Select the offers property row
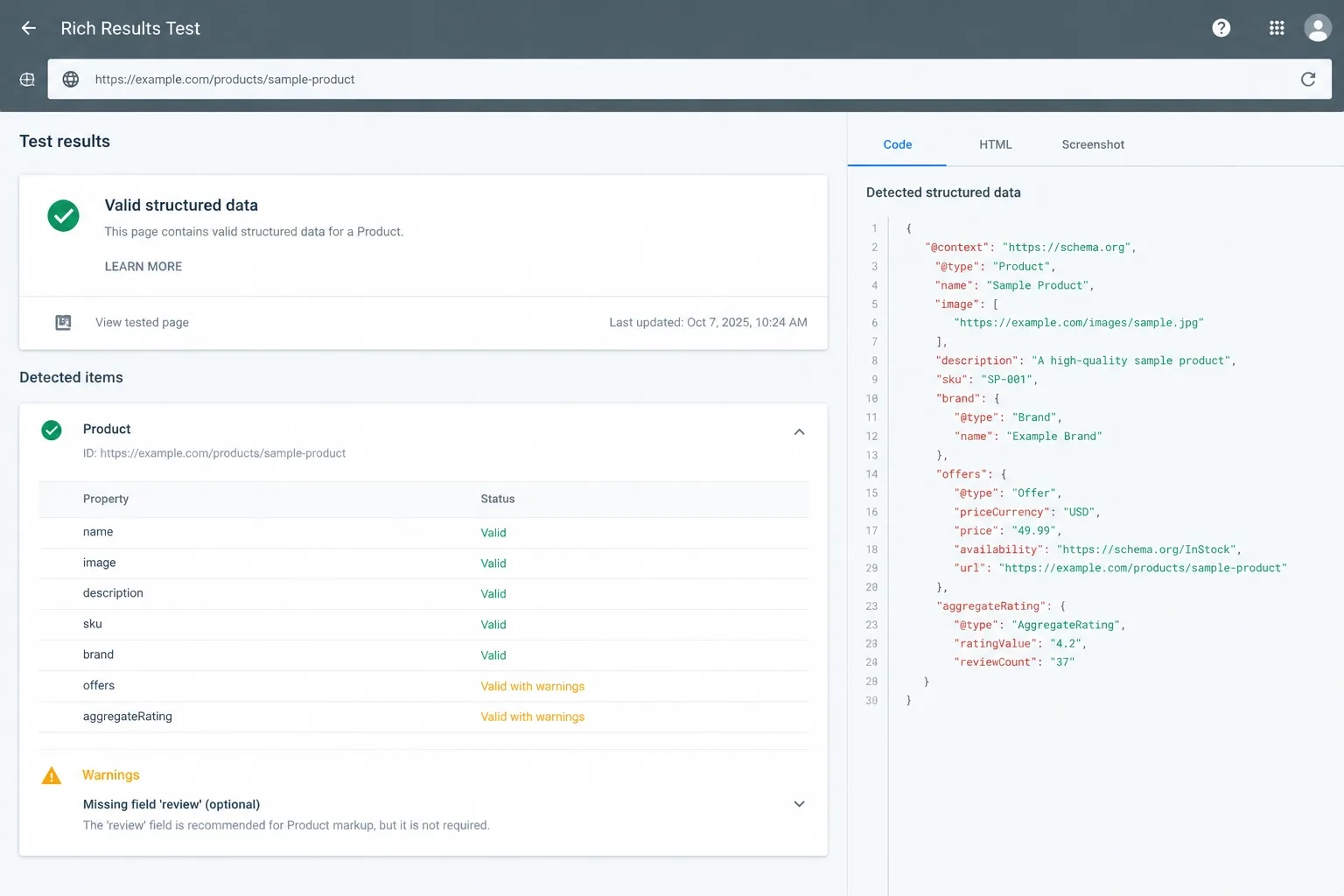 coord(423,686)
